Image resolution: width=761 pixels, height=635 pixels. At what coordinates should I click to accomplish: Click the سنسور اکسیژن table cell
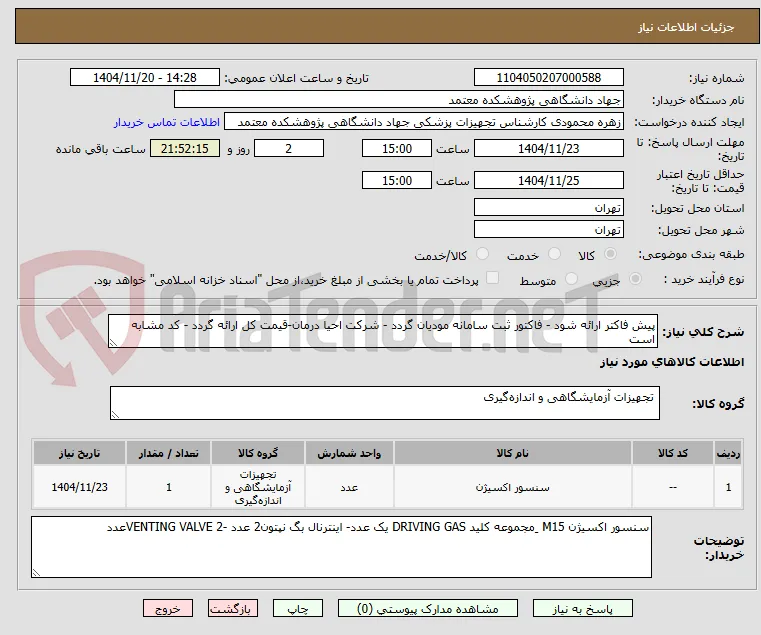tap(513, 487)
